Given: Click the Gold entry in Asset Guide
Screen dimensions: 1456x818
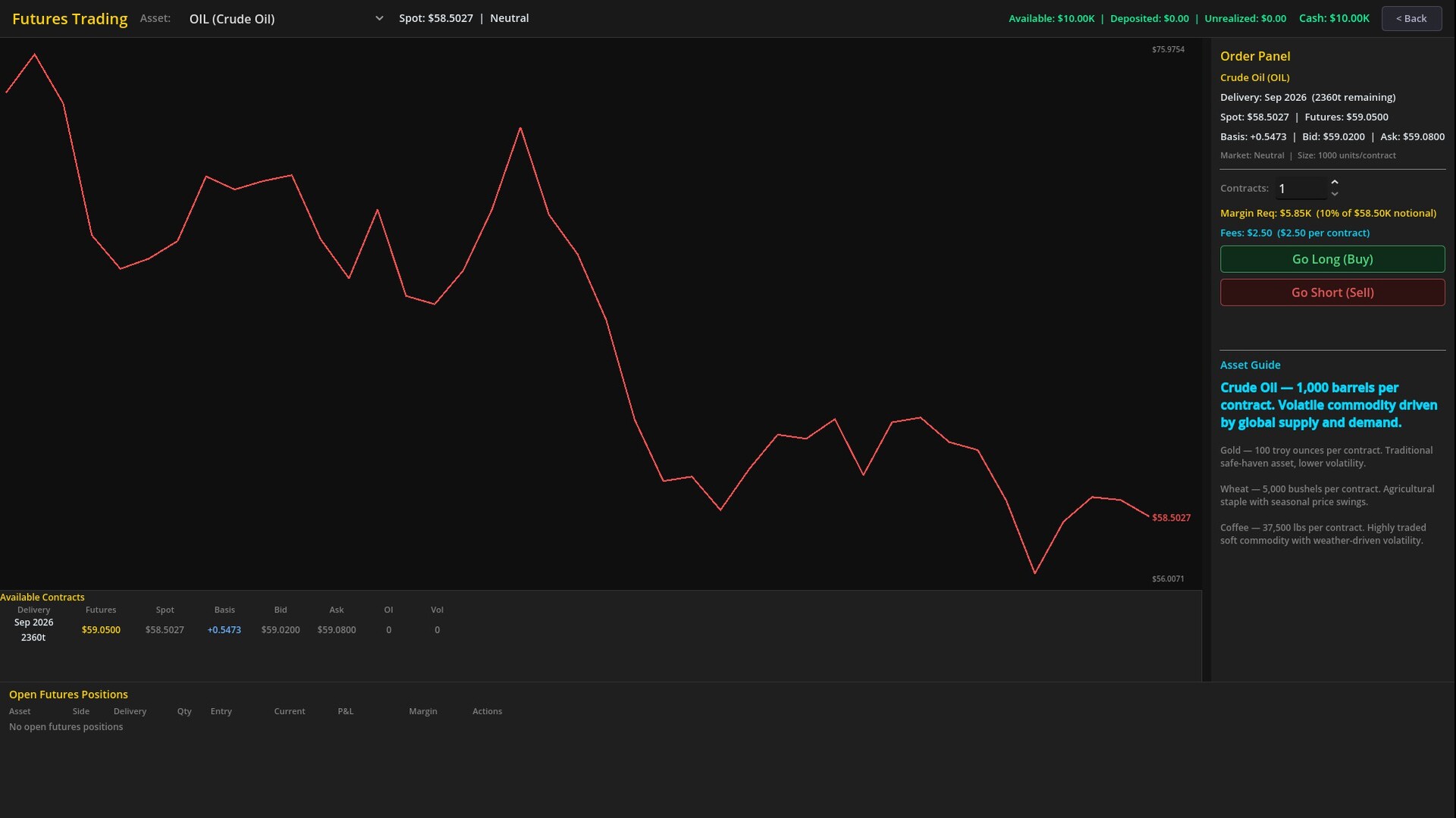Looking at the screenshot, I should point(1326,456).
